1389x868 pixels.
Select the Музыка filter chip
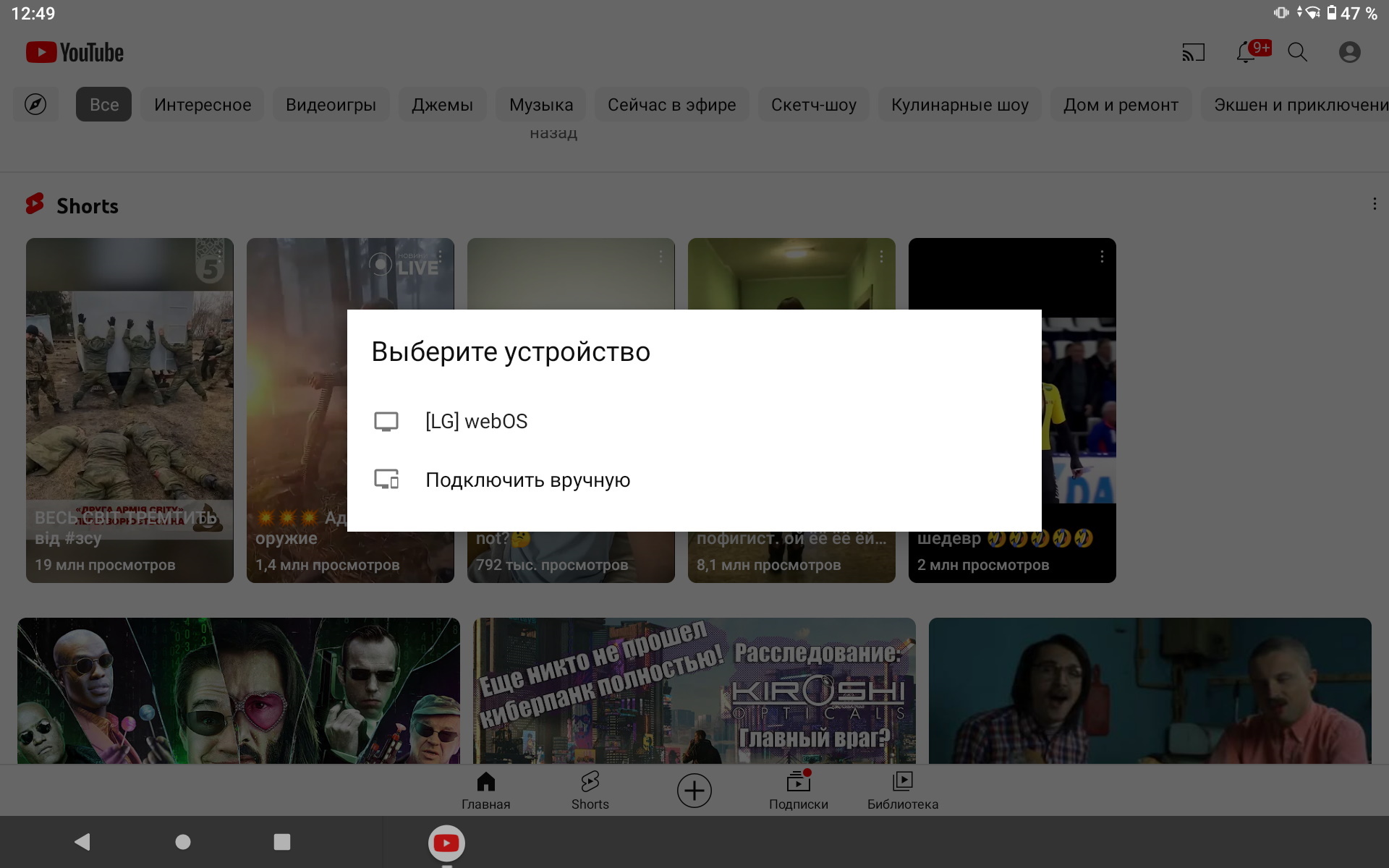click(x=540, y=104)
